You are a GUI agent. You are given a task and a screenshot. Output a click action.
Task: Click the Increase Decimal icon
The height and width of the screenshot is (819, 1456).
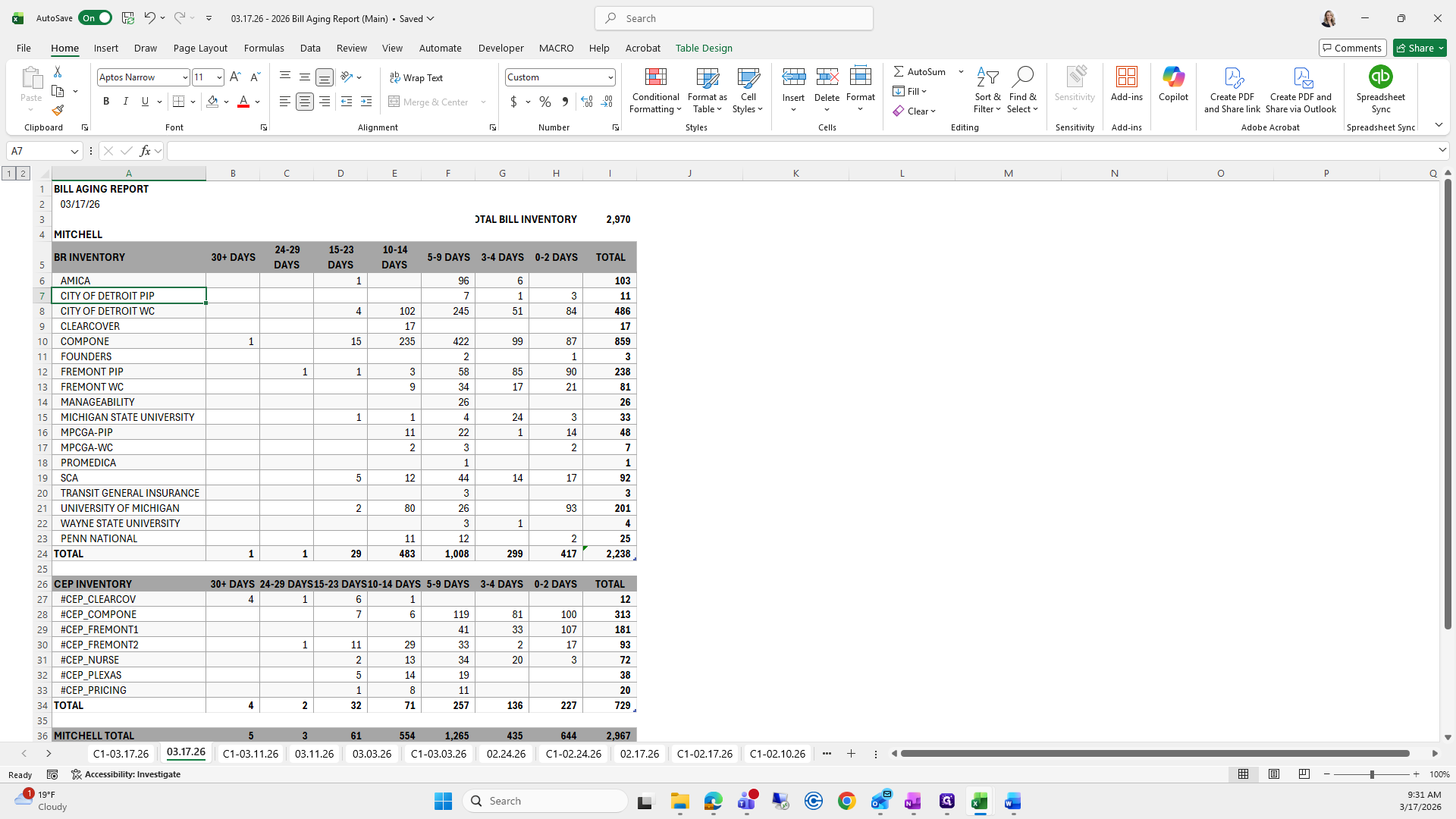coord(586,102)
